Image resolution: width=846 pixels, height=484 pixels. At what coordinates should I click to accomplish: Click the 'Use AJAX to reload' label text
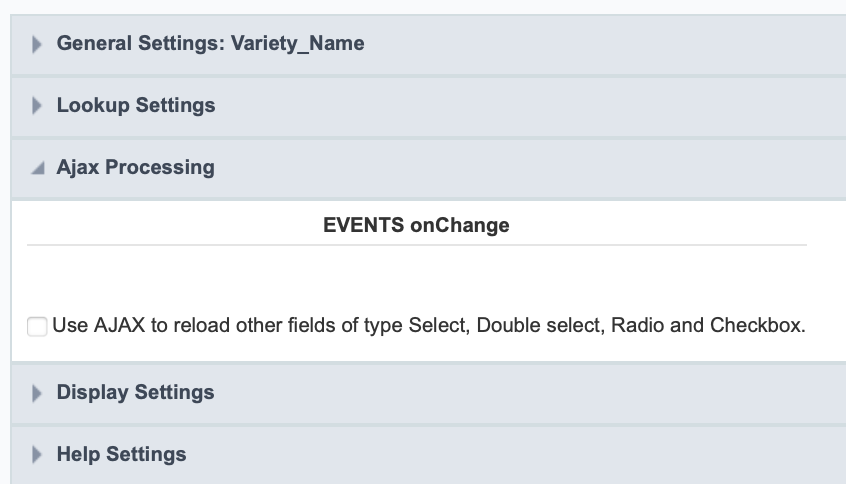(x=200, y=326)
